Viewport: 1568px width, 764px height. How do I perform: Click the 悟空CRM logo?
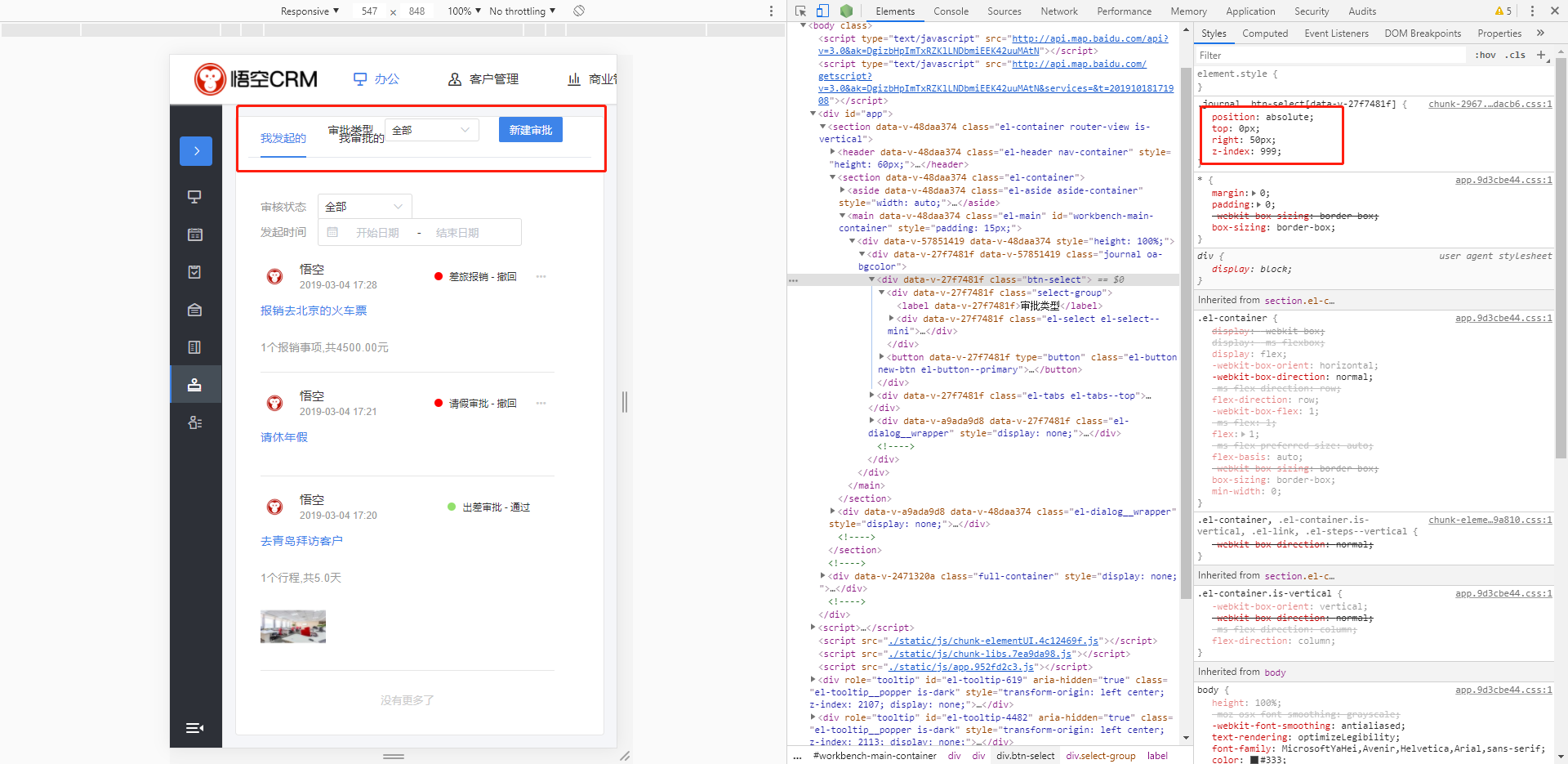pyautogui.click(x=256, y=79)
